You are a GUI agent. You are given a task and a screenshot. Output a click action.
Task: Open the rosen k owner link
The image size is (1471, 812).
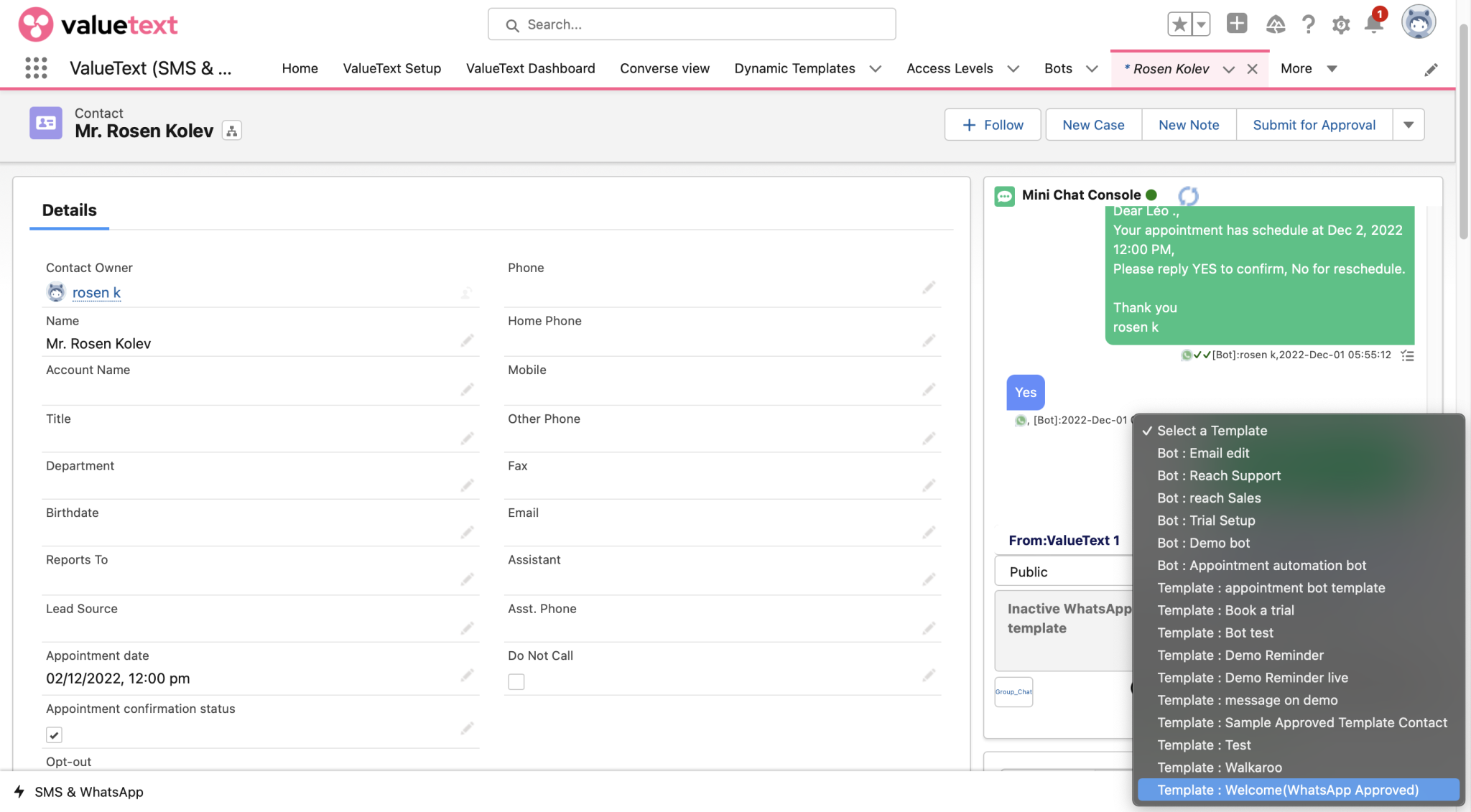pyautogui.click(x=96, y=292)
